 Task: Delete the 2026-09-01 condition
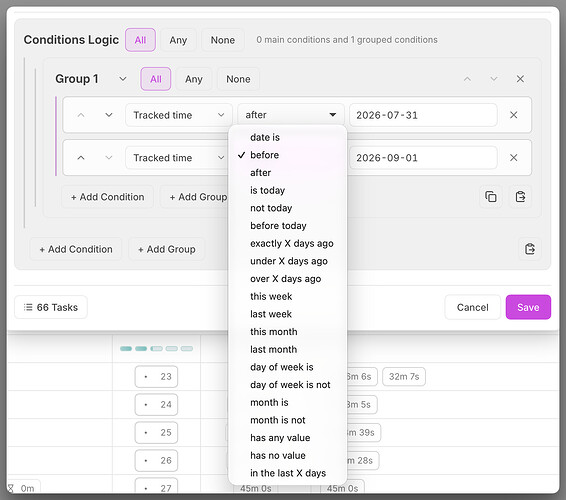point(514,158)
